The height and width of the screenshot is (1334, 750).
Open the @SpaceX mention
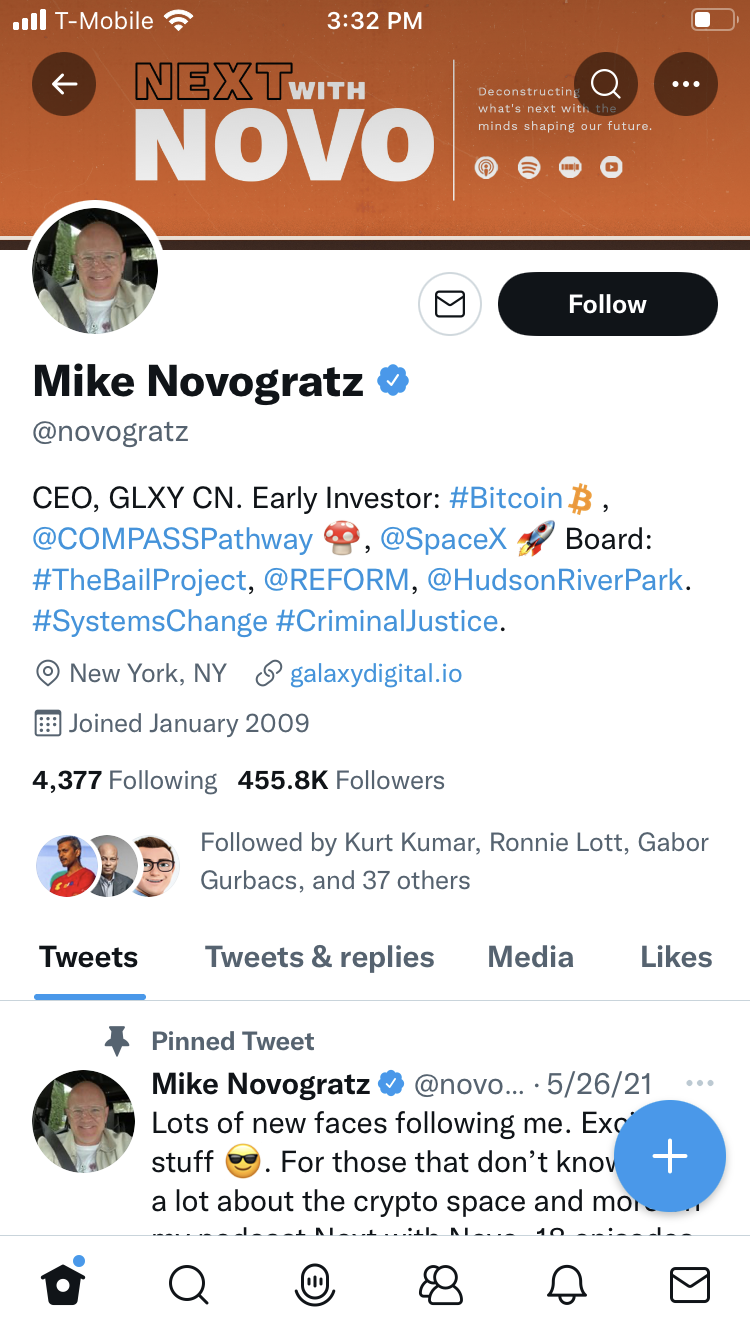443,540
